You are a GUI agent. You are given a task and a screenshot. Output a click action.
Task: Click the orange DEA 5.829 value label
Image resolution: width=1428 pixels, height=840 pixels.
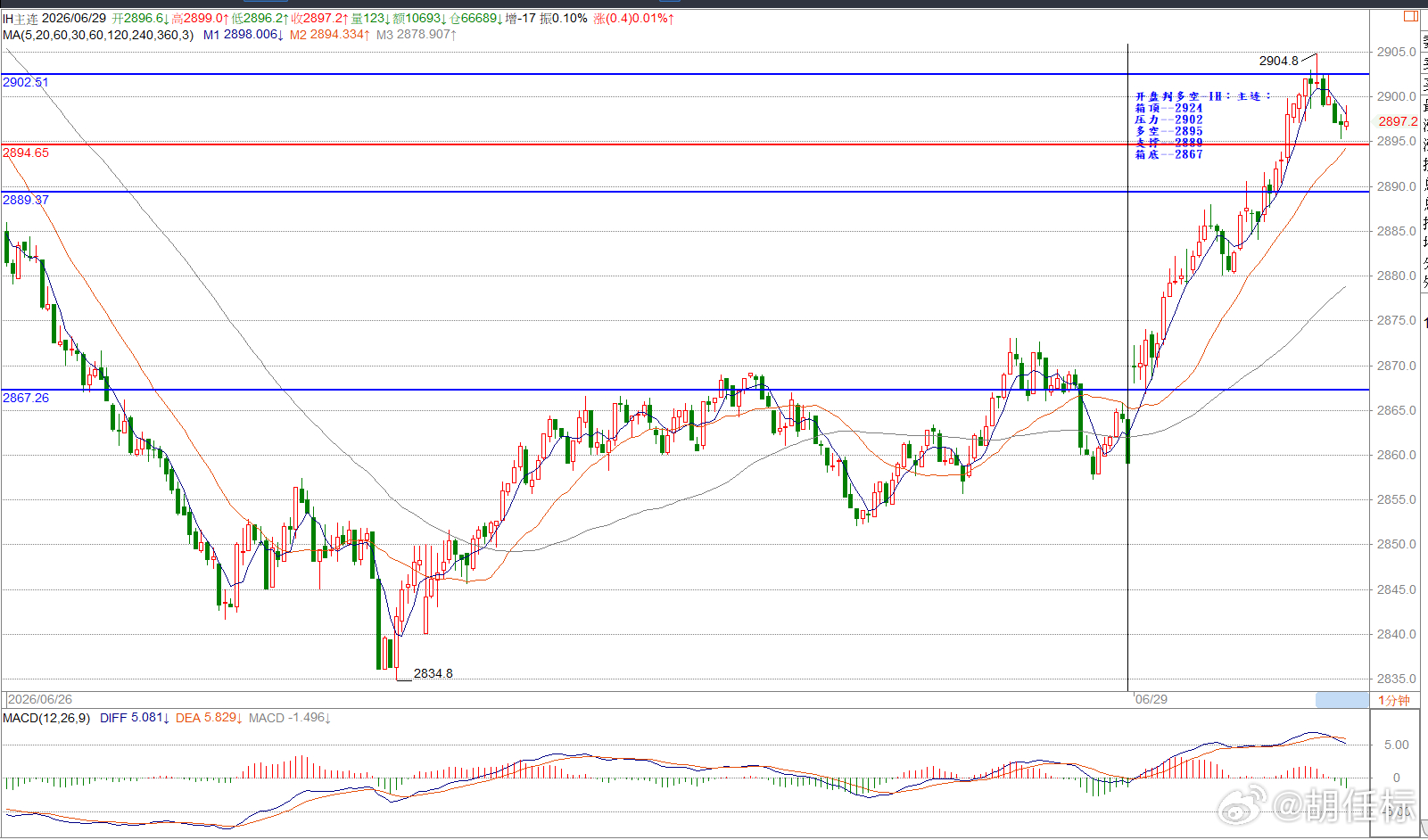[x=209, y=718]
